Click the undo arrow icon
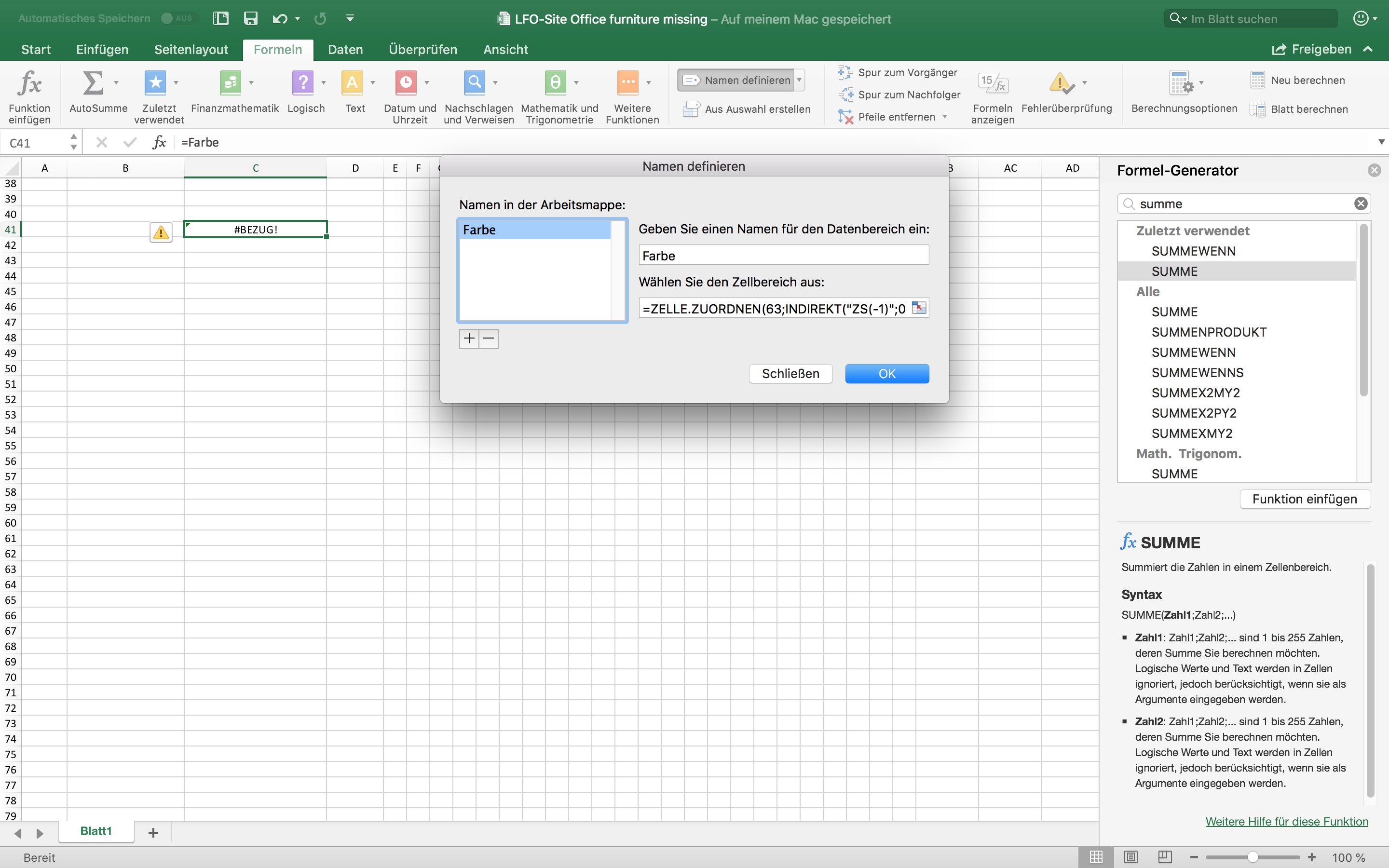The height and width of the screenshot is (868, 1389). (x=280, y=18)
